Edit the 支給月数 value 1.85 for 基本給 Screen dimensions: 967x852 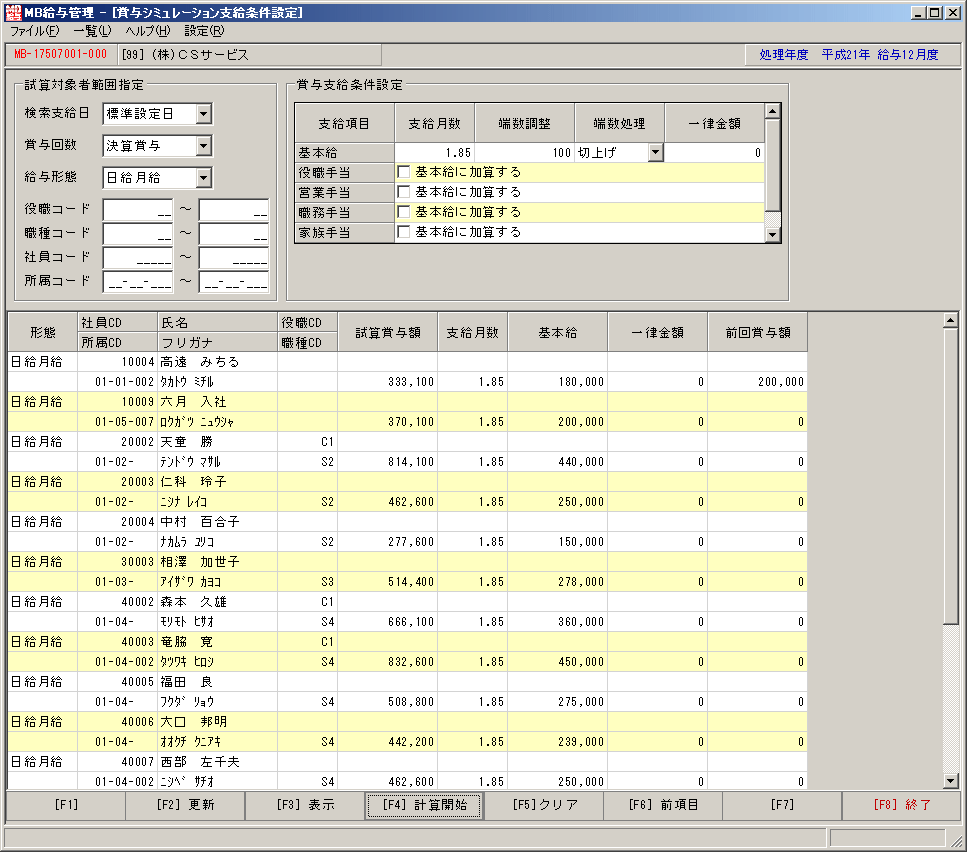[x=435, y=152]
